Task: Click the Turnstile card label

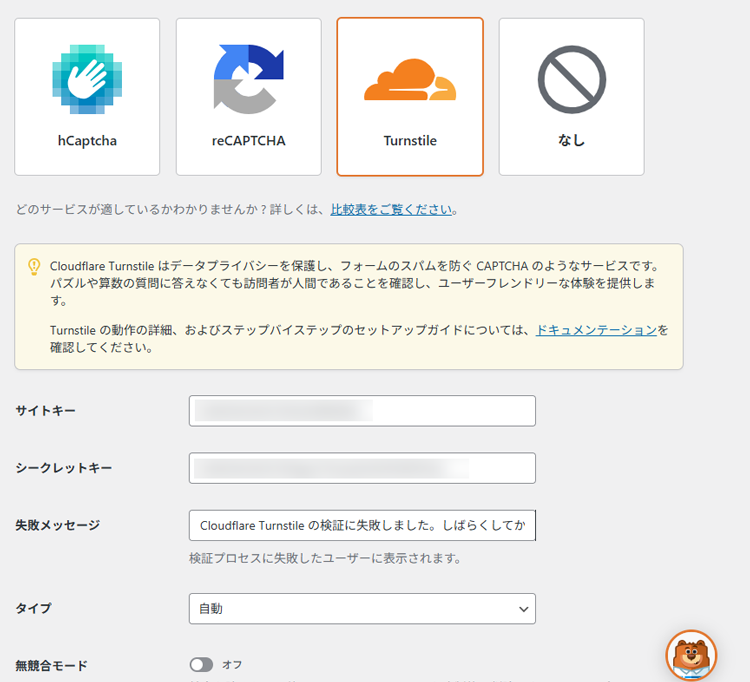Action: coord(410,141)
